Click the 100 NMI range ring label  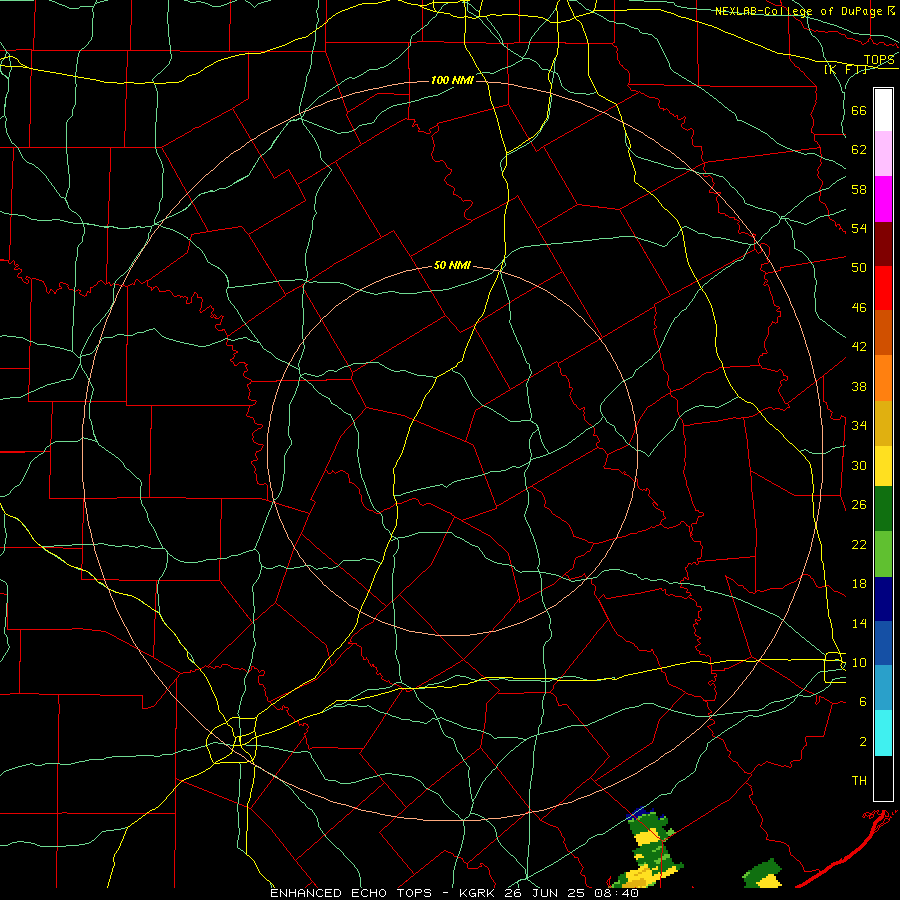[x=452, y=80]
